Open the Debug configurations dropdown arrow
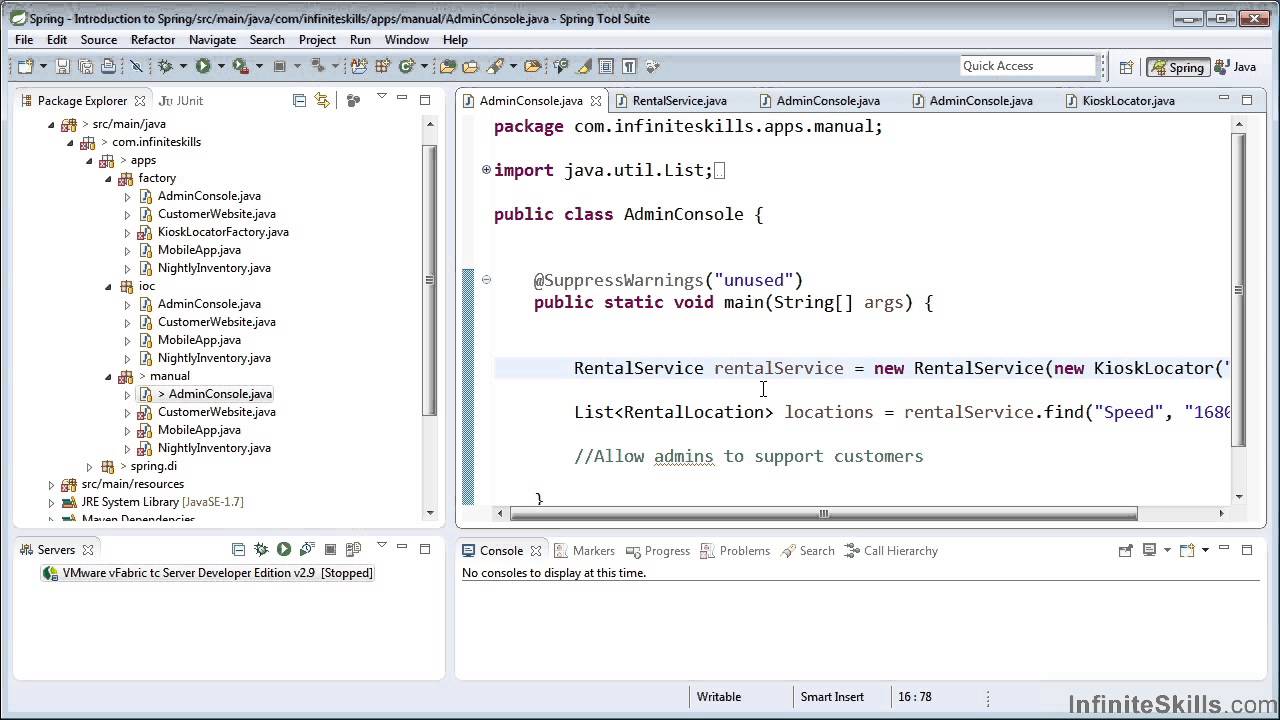The height and width of the screenshot is (720, 1280). (x=183, y=66)
